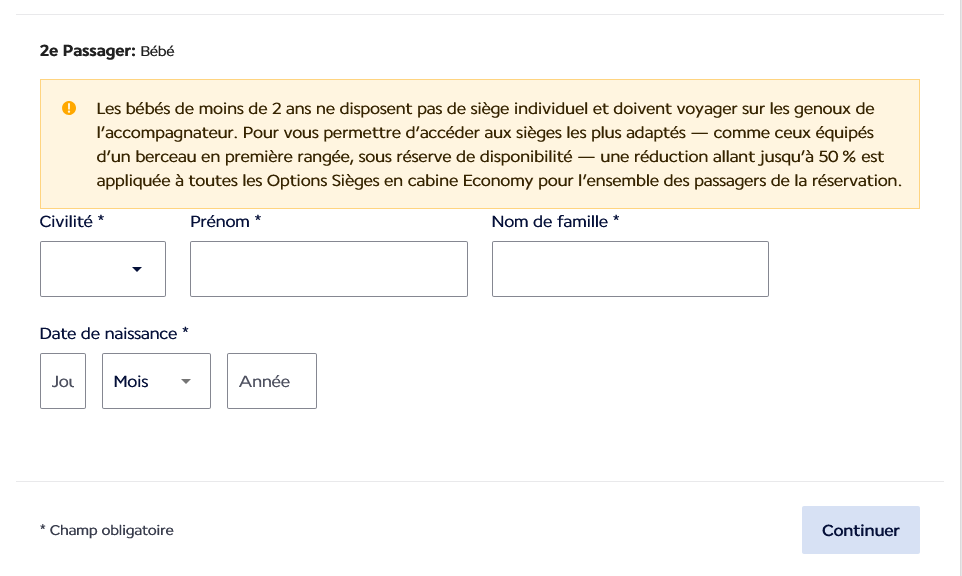Click the 2e Passager heading
This screenshot has height=576, width=962.
87,51
